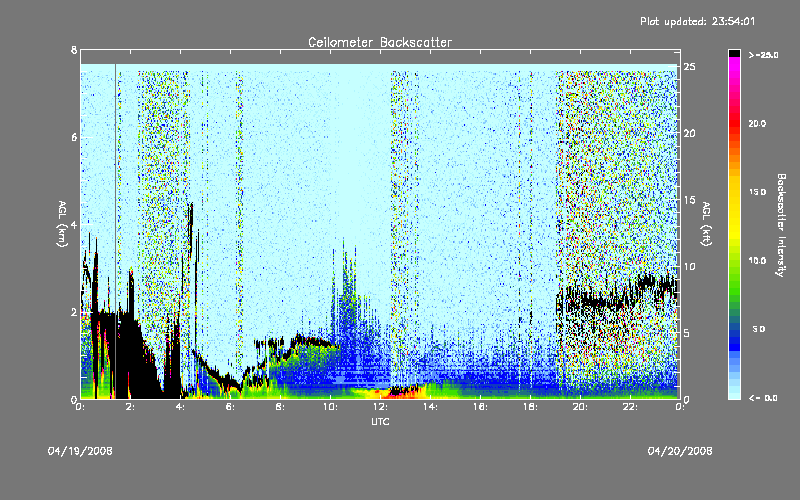This screenshot has width=800, height=500.
Task: Click the 22: hour tick on x-axis
Action: tap(630, 407)
